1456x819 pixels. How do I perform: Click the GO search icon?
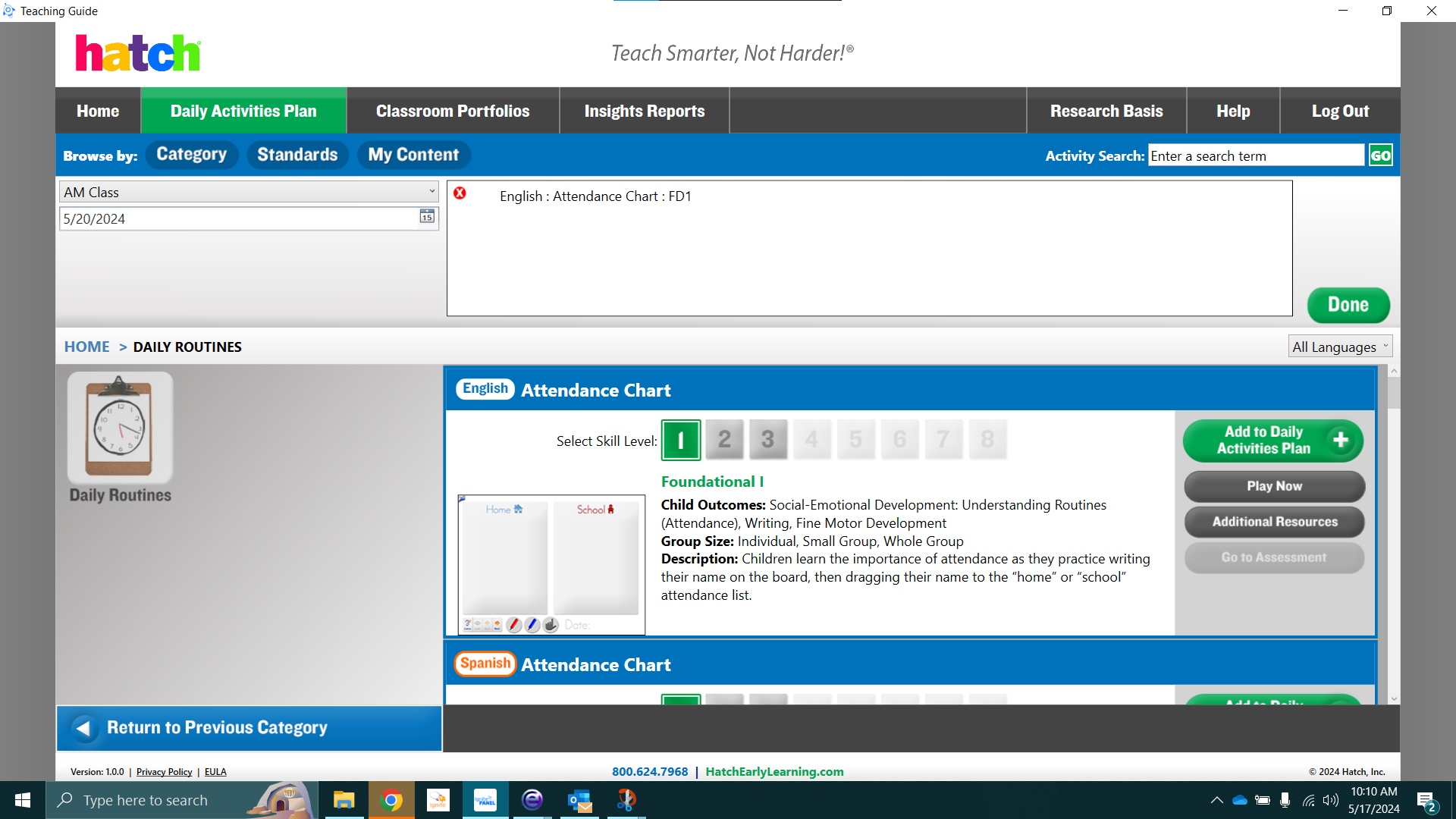[1379, 155]
